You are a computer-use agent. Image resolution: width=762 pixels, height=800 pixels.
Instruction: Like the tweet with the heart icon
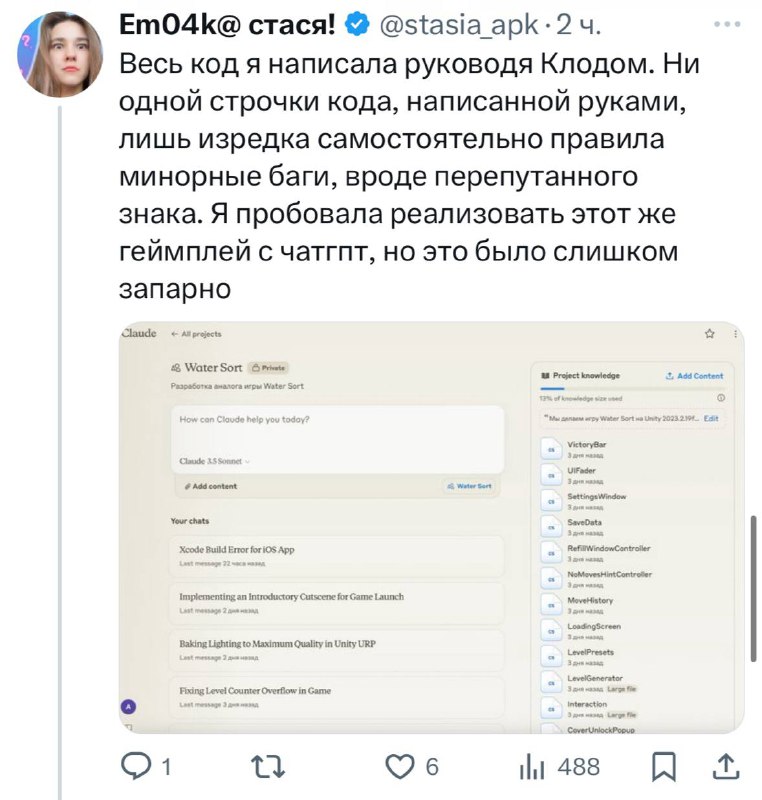click(402, 768)
